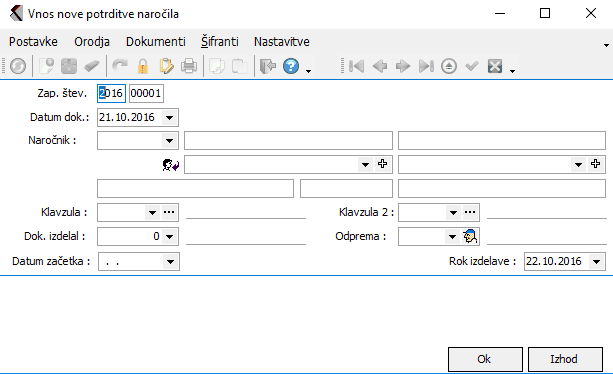Screen dimensions: 613x374
Task: Add entry with rightmost plus button
Action: pos(595,164)
